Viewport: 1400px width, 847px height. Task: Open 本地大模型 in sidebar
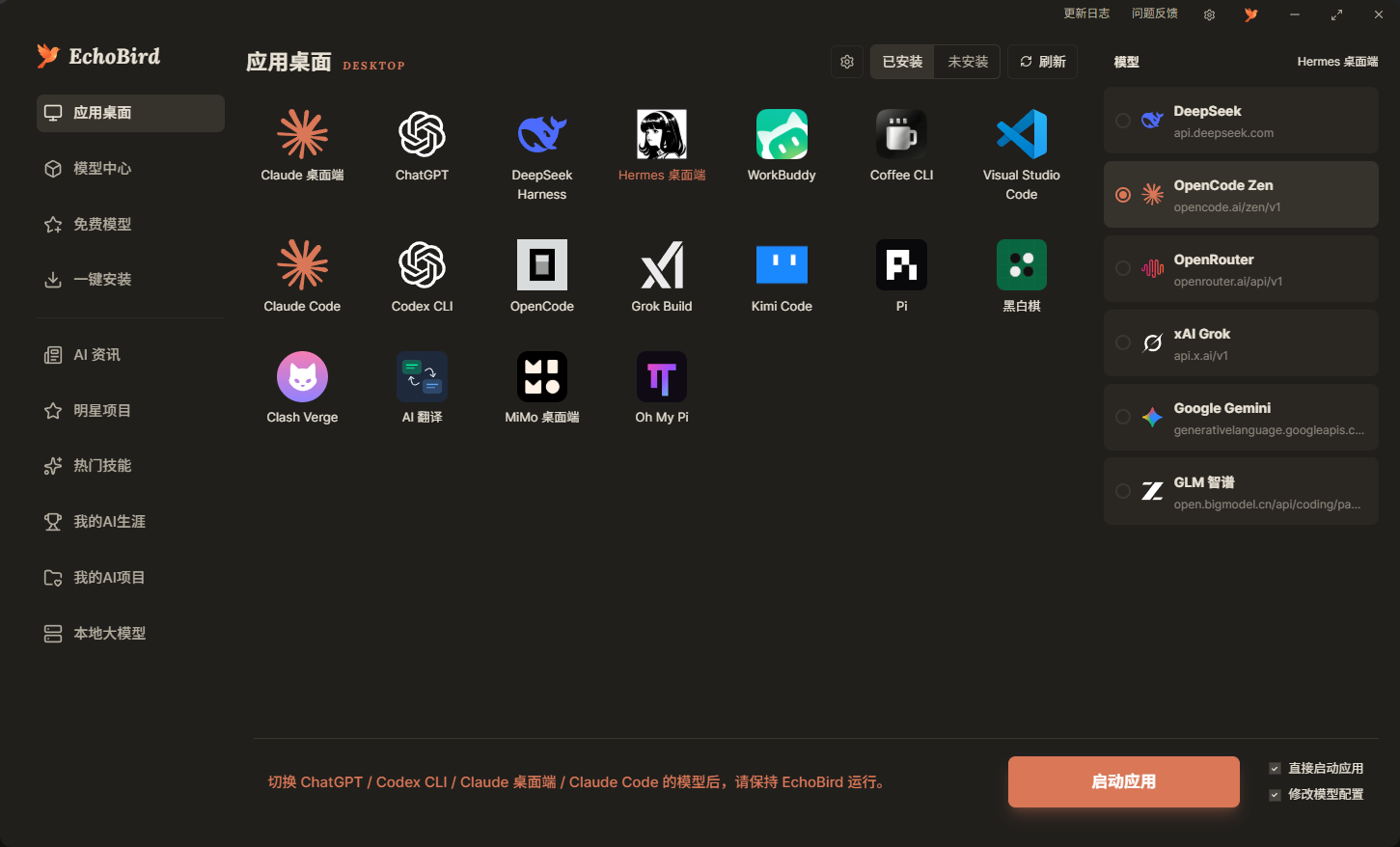coord(130,634)
